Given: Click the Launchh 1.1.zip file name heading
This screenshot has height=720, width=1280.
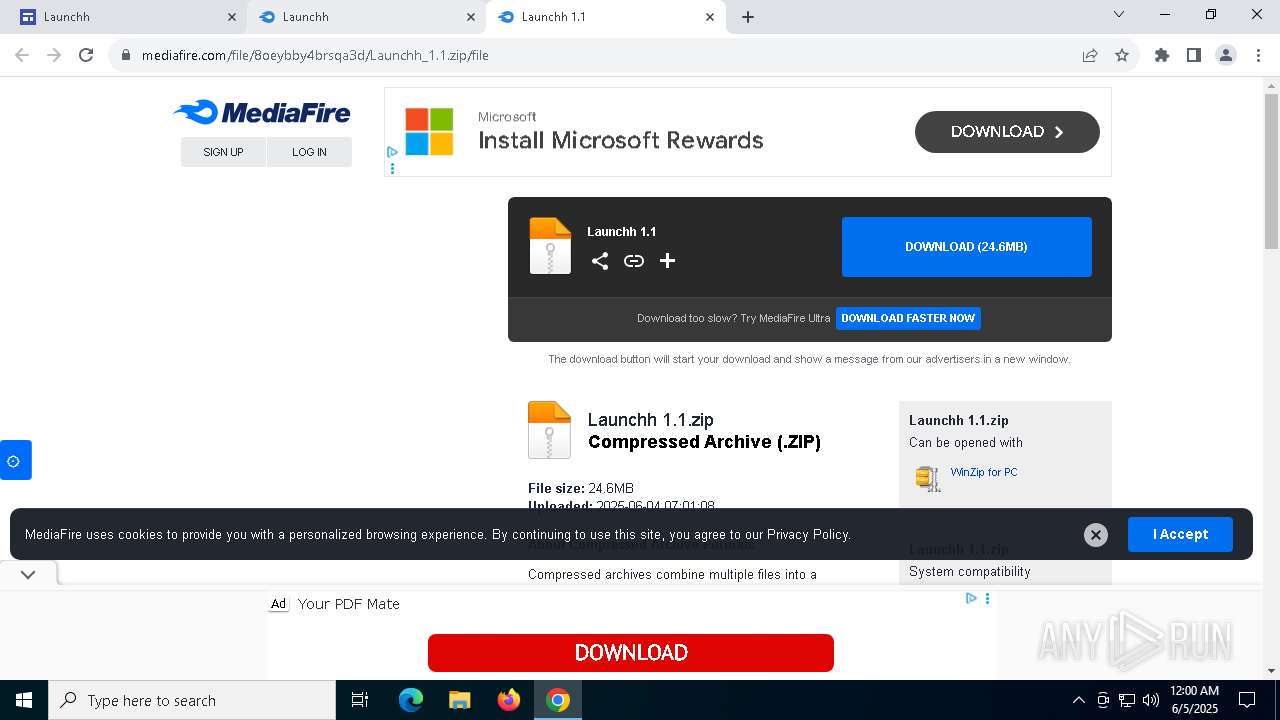Looking at the screenshot, I should point(651,420).
